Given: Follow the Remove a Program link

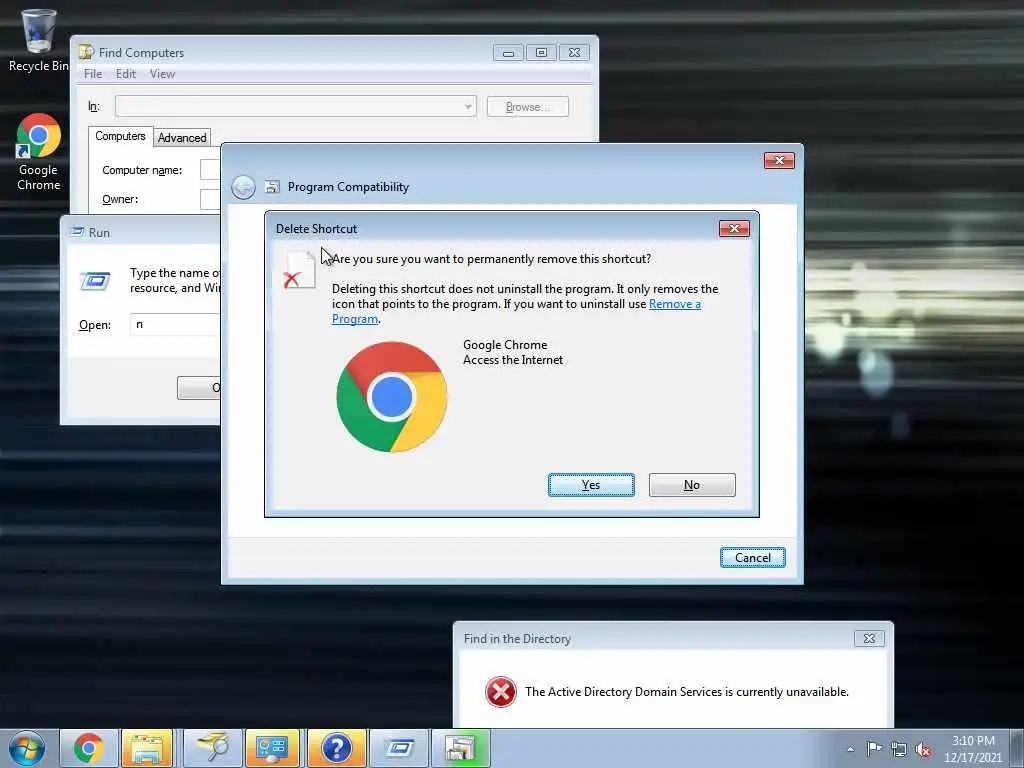Looking at the screenshot, I should [x=675, y=304].
